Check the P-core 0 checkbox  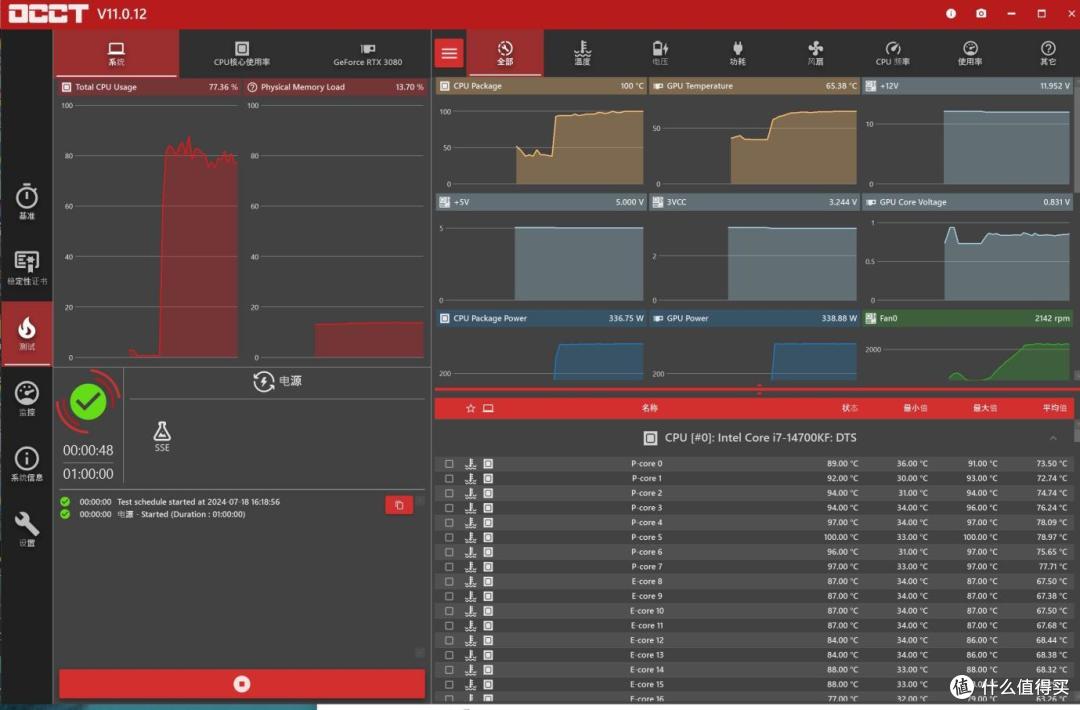tap(449, 464)
